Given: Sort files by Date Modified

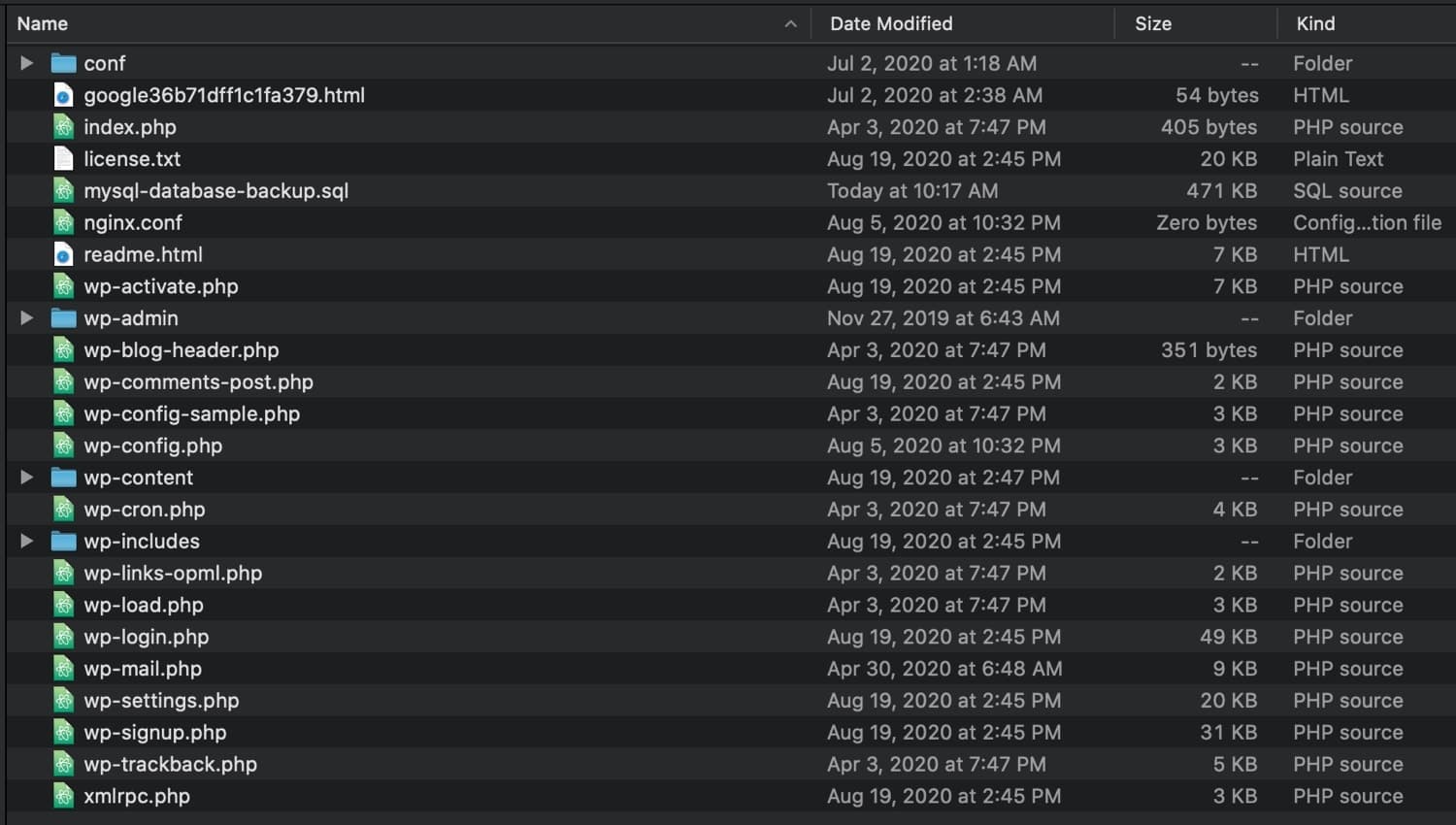Looking at the screenshot, I should click(x=890, y=23).
